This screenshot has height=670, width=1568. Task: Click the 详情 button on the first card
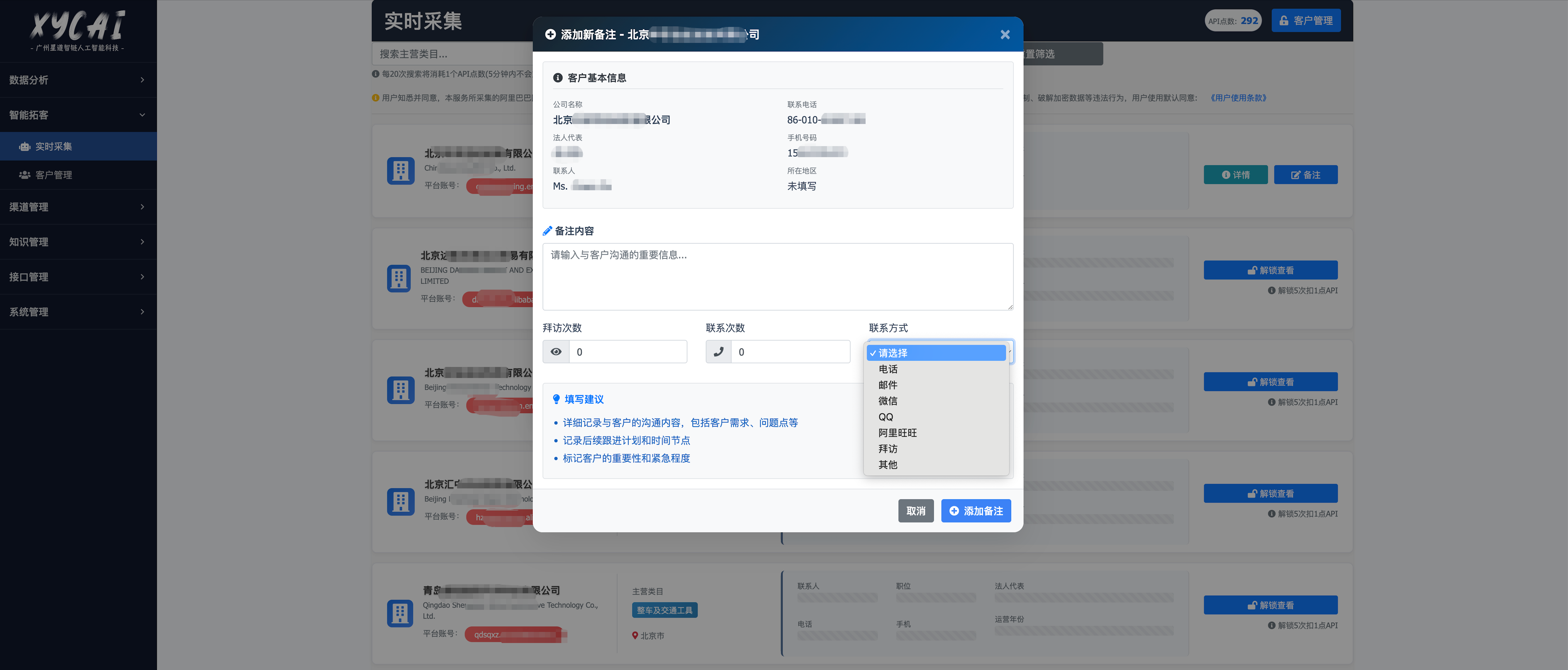tap(1235, 175)
